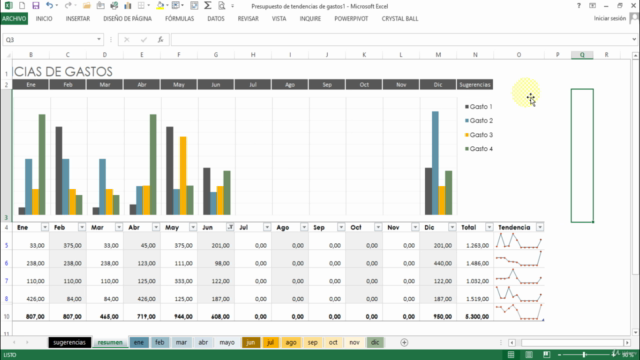The image size is (640, 360).
Task: Click the new blank workbook icon
Action: (x=22, y=6)
